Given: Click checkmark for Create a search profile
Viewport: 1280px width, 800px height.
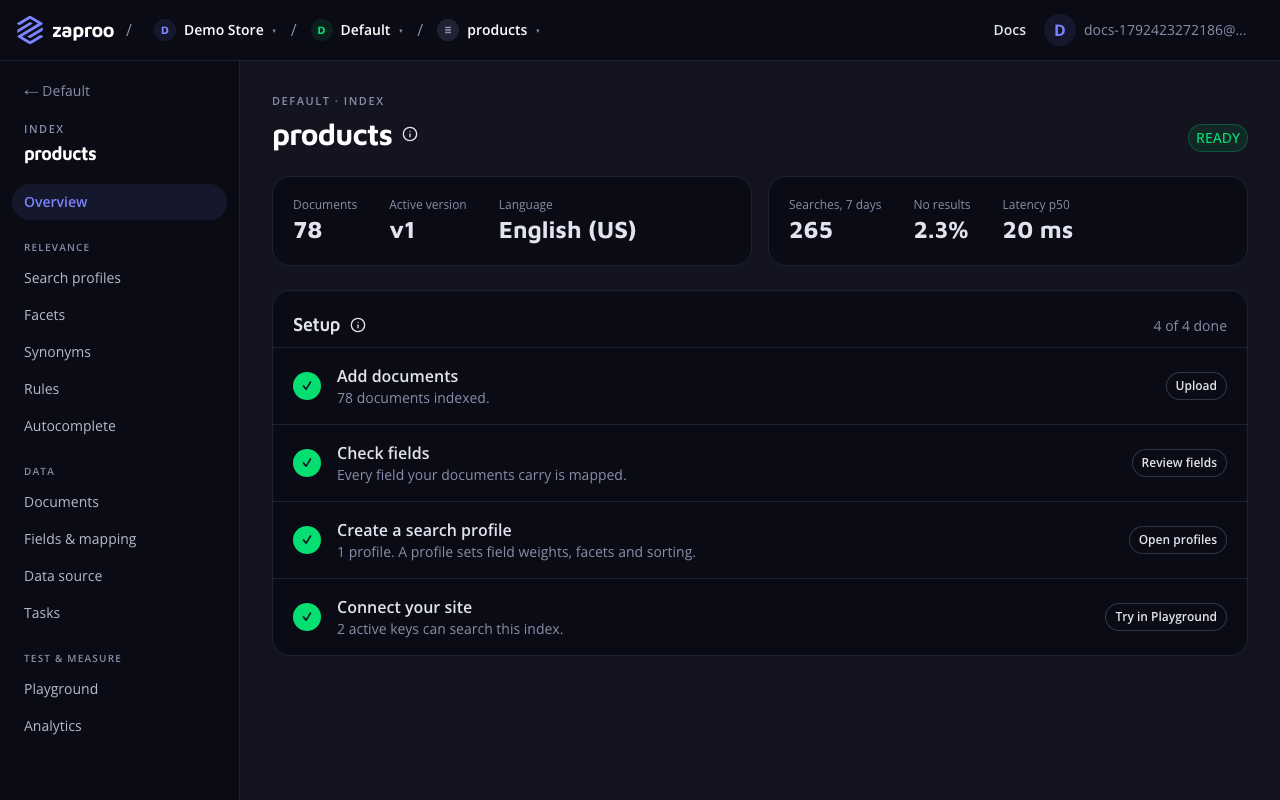Looking at the screenshot, I should pyautogui.click(x=307, y=540).
